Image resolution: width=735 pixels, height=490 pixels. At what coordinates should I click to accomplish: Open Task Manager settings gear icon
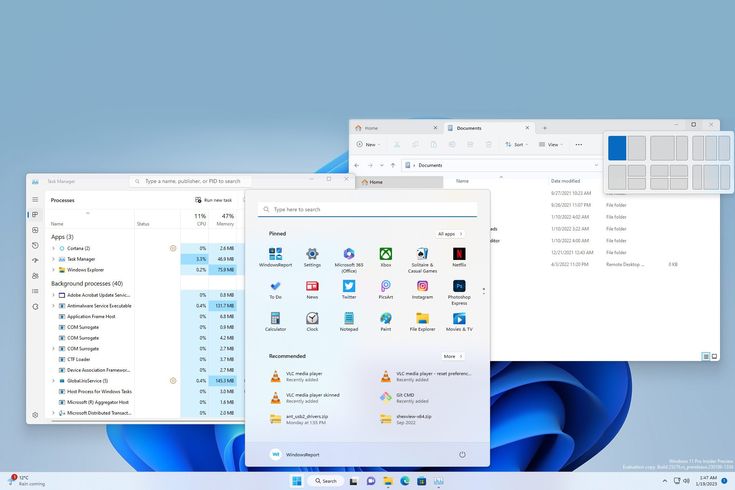(x=35, y=414)
